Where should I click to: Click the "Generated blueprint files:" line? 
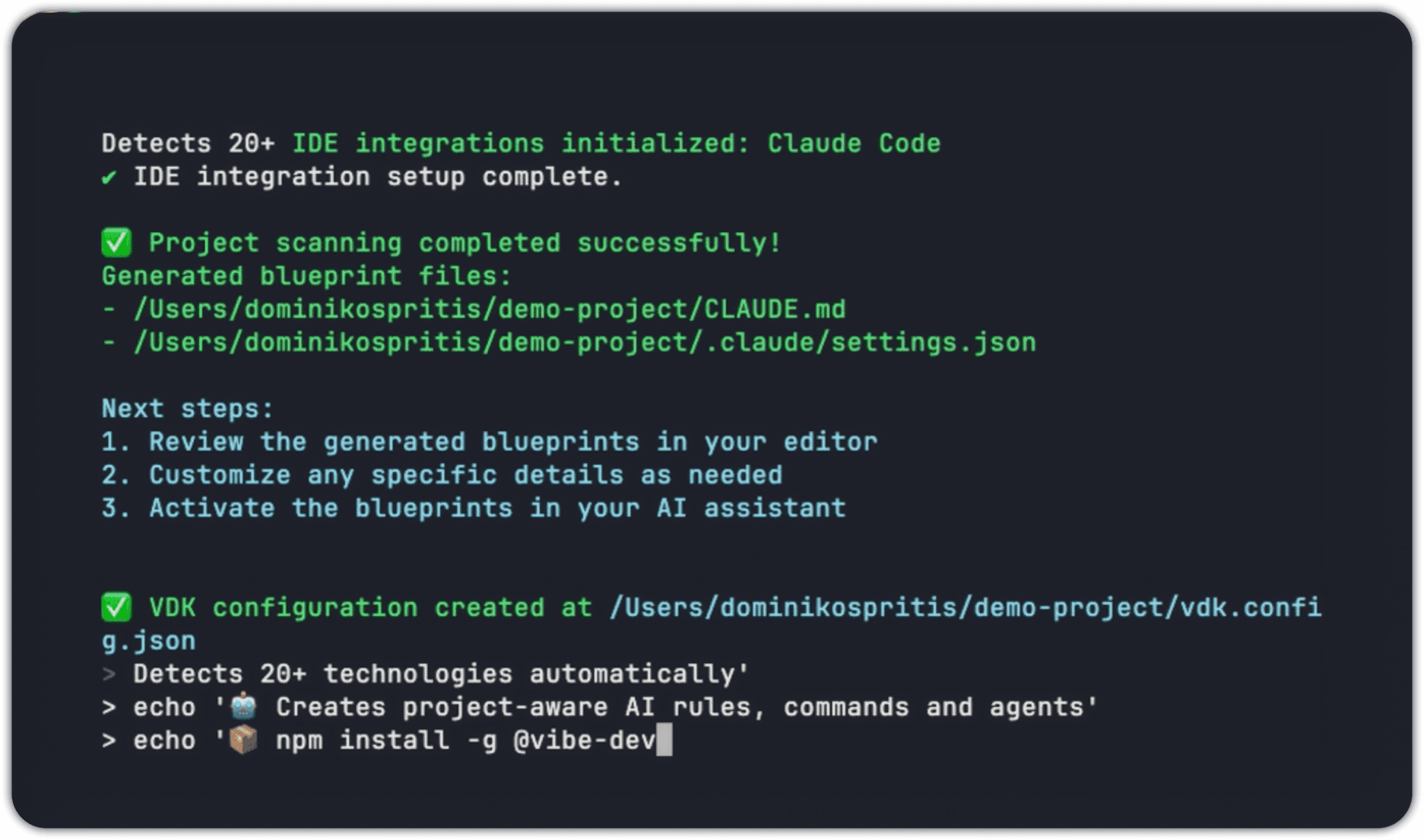pos(306,276)
